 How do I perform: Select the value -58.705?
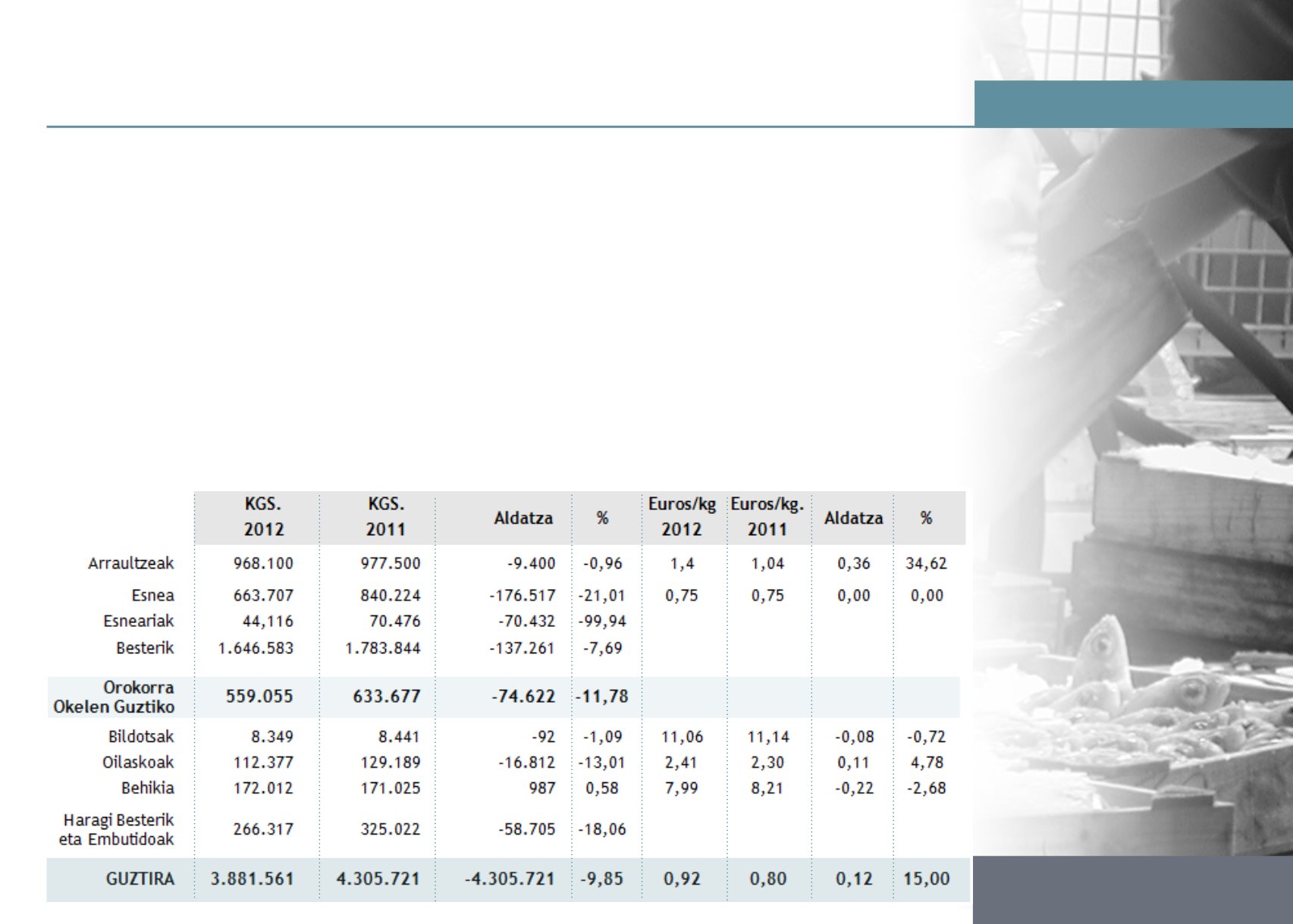pyautogui.click(x=526, y=828)
